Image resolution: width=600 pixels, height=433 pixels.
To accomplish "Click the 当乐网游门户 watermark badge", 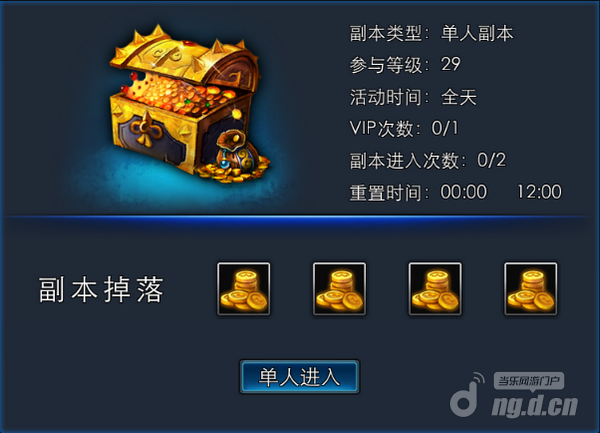I will pos(529,381).
